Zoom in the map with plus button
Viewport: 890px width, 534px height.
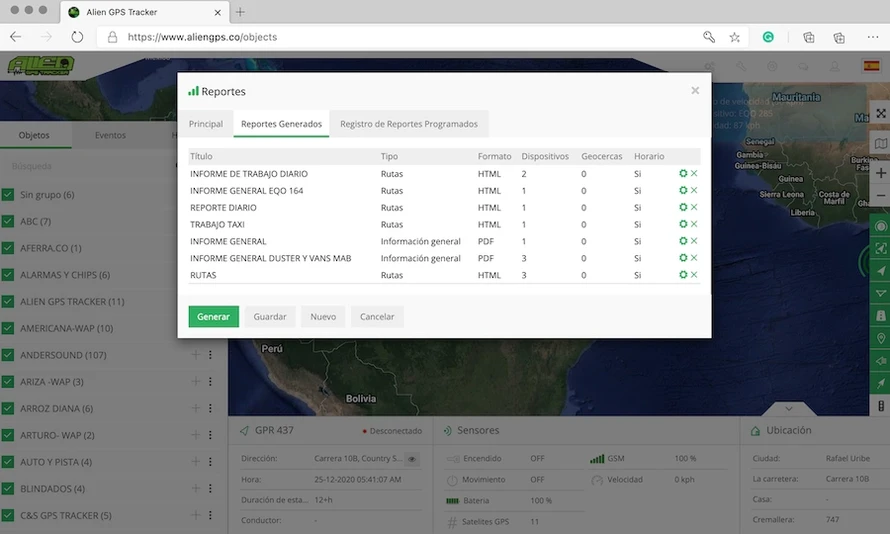click(x=880, y=173)
